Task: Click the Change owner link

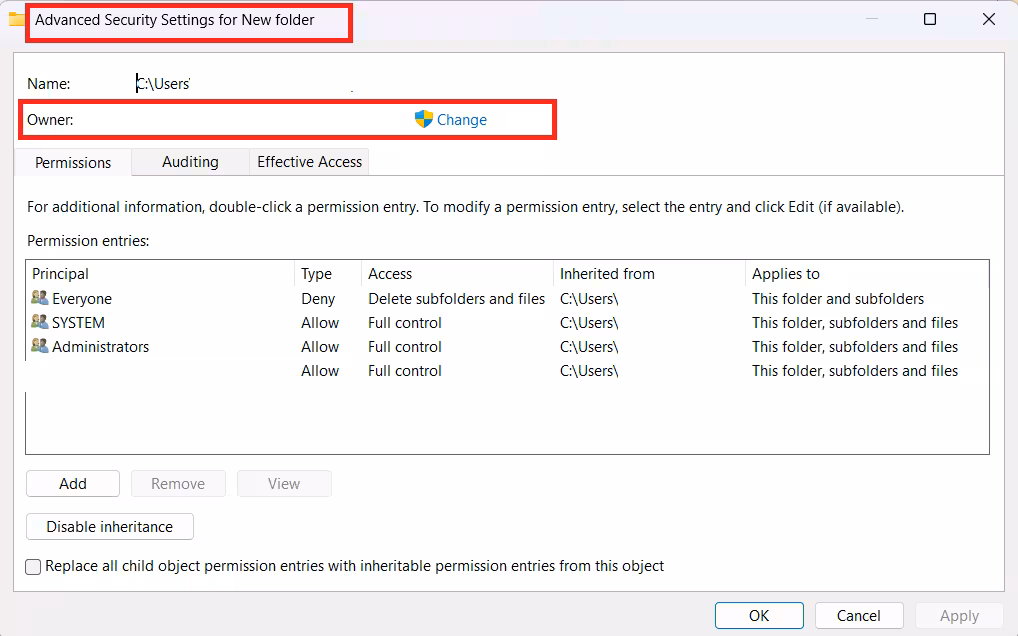Action: 462,120
